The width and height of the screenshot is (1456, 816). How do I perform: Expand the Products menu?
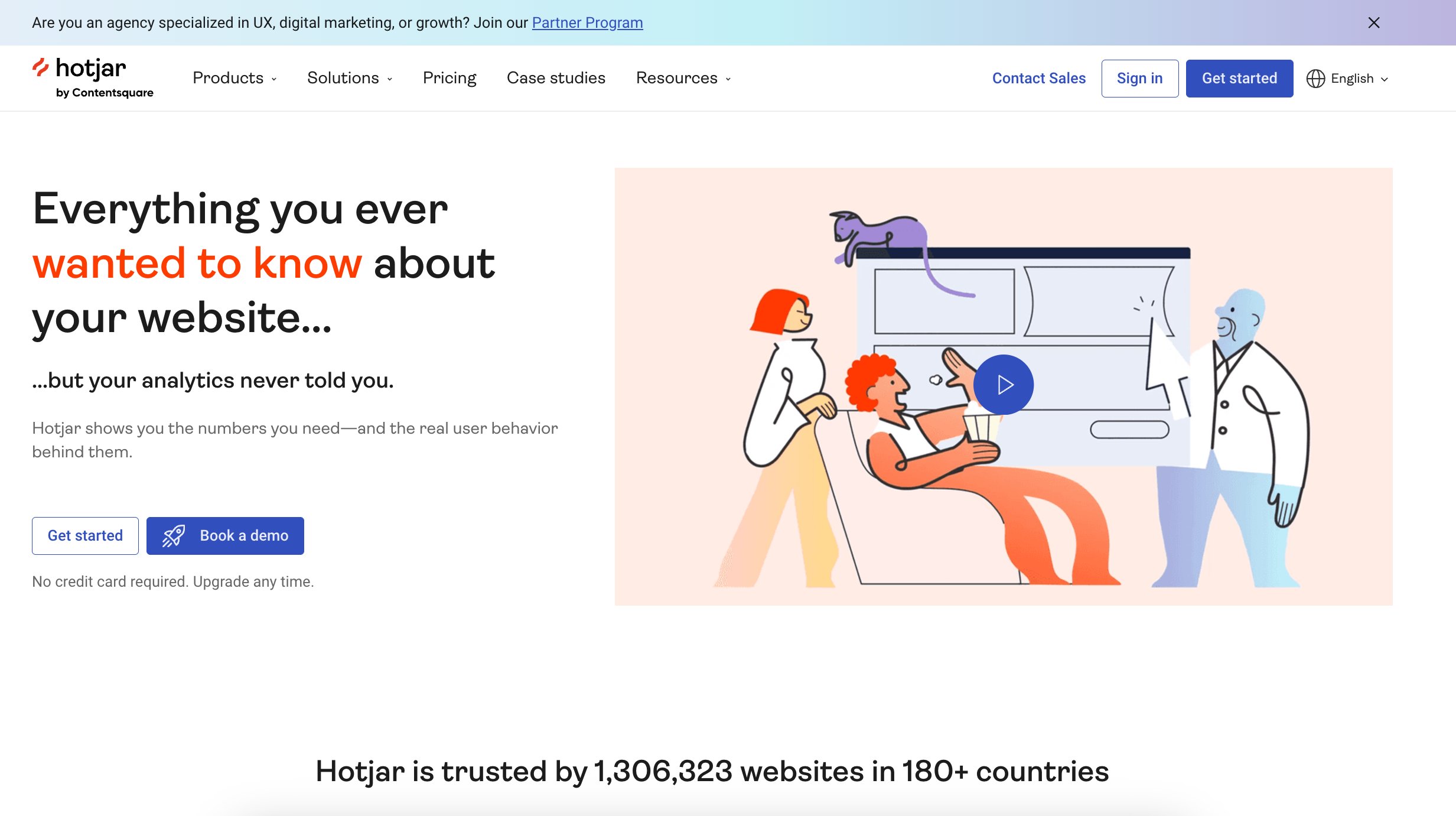point(234,78)
